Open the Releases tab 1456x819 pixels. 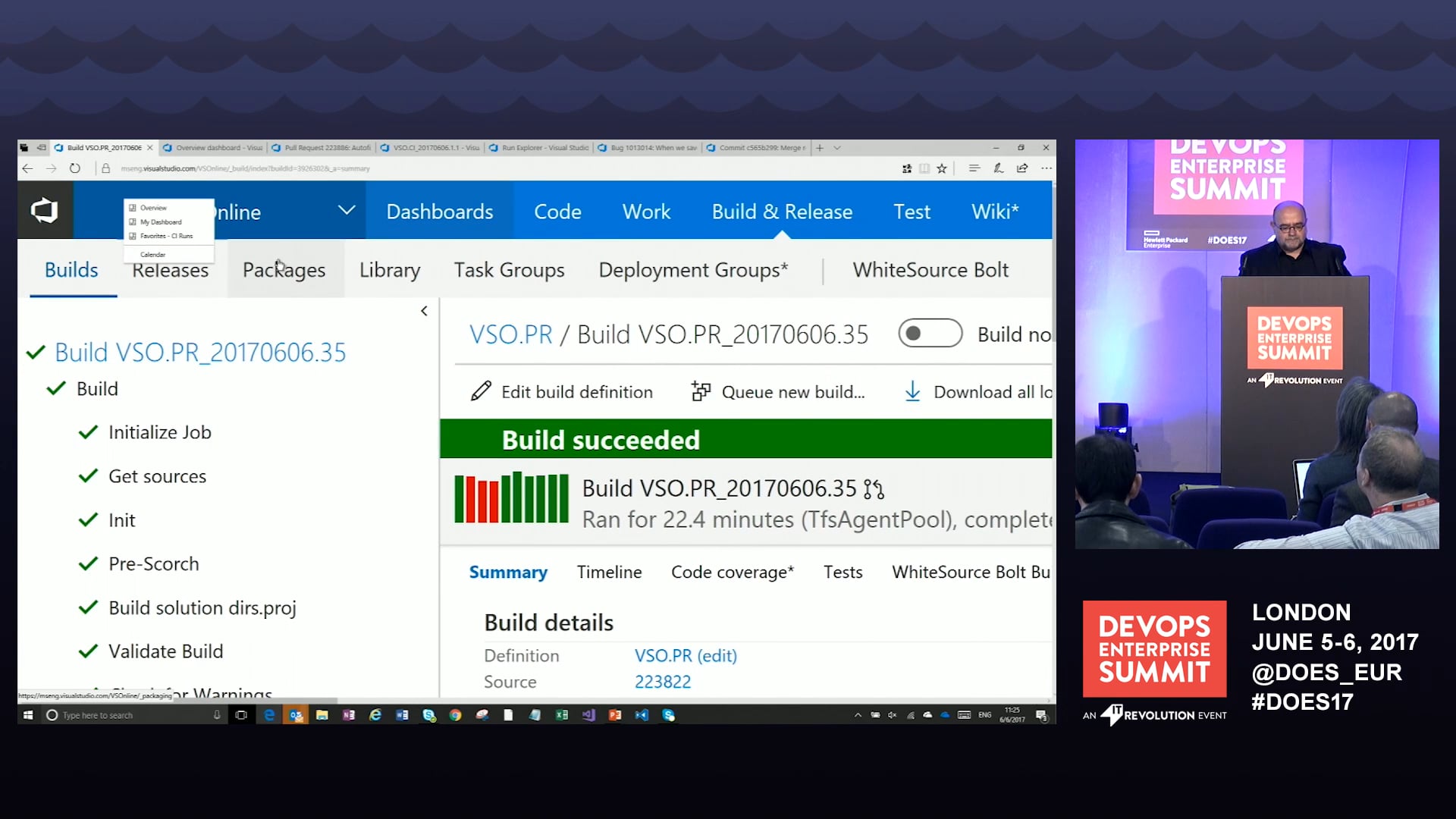(170, 270)
